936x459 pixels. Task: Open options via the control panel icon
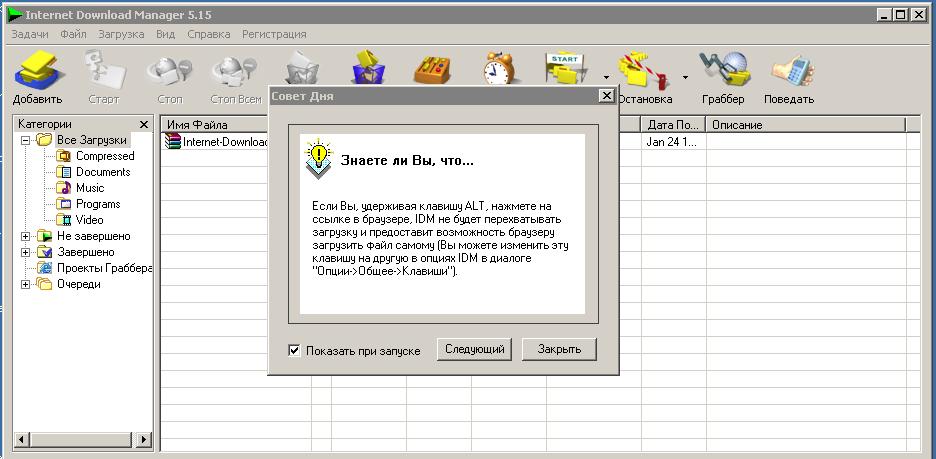432,69
